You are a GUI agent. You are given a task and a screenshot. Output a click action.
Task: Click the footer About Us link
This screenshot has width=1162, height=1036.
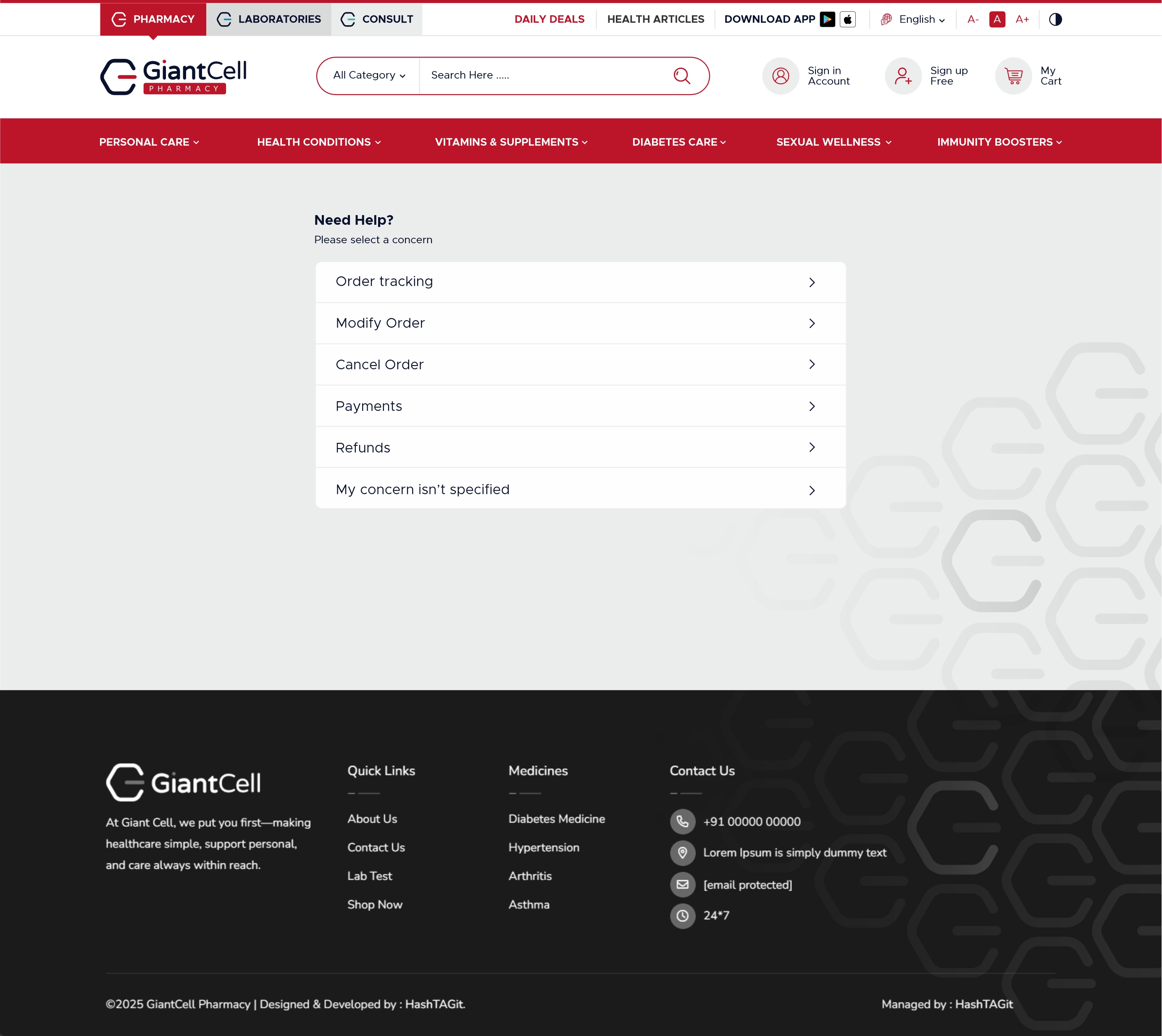pos(372,818)
